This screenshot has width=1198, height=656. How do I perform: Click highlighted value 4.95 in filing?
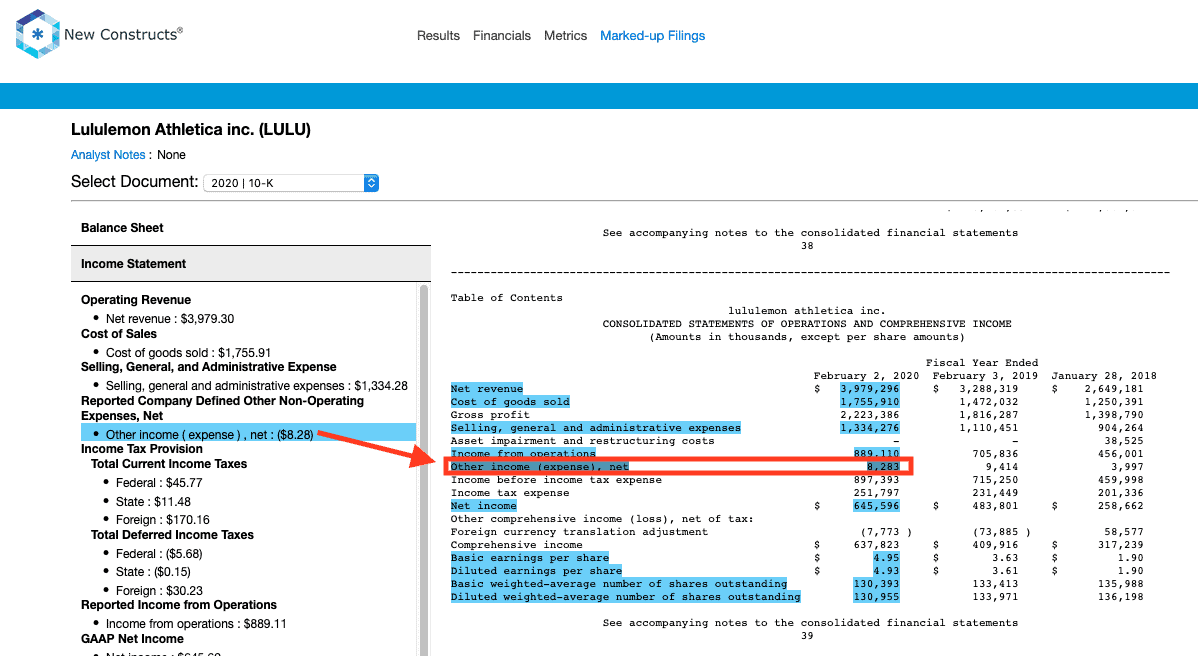point(886,557)
